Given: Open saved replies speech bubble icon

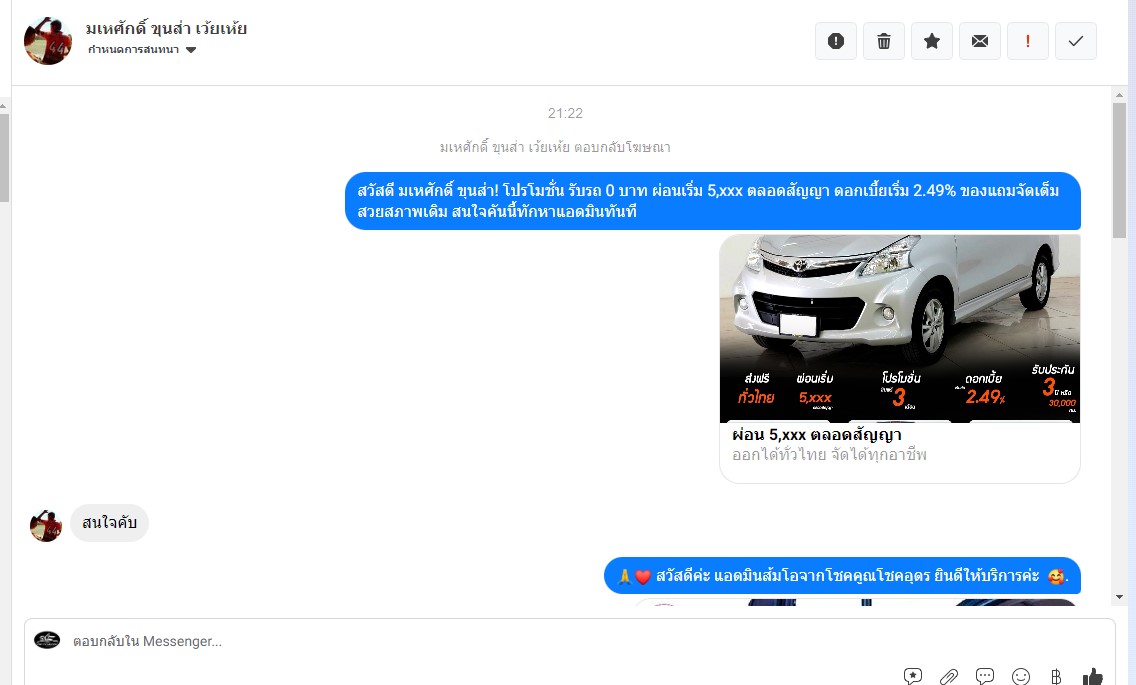Looking at the screenshot, I should (x=985, y=677).
